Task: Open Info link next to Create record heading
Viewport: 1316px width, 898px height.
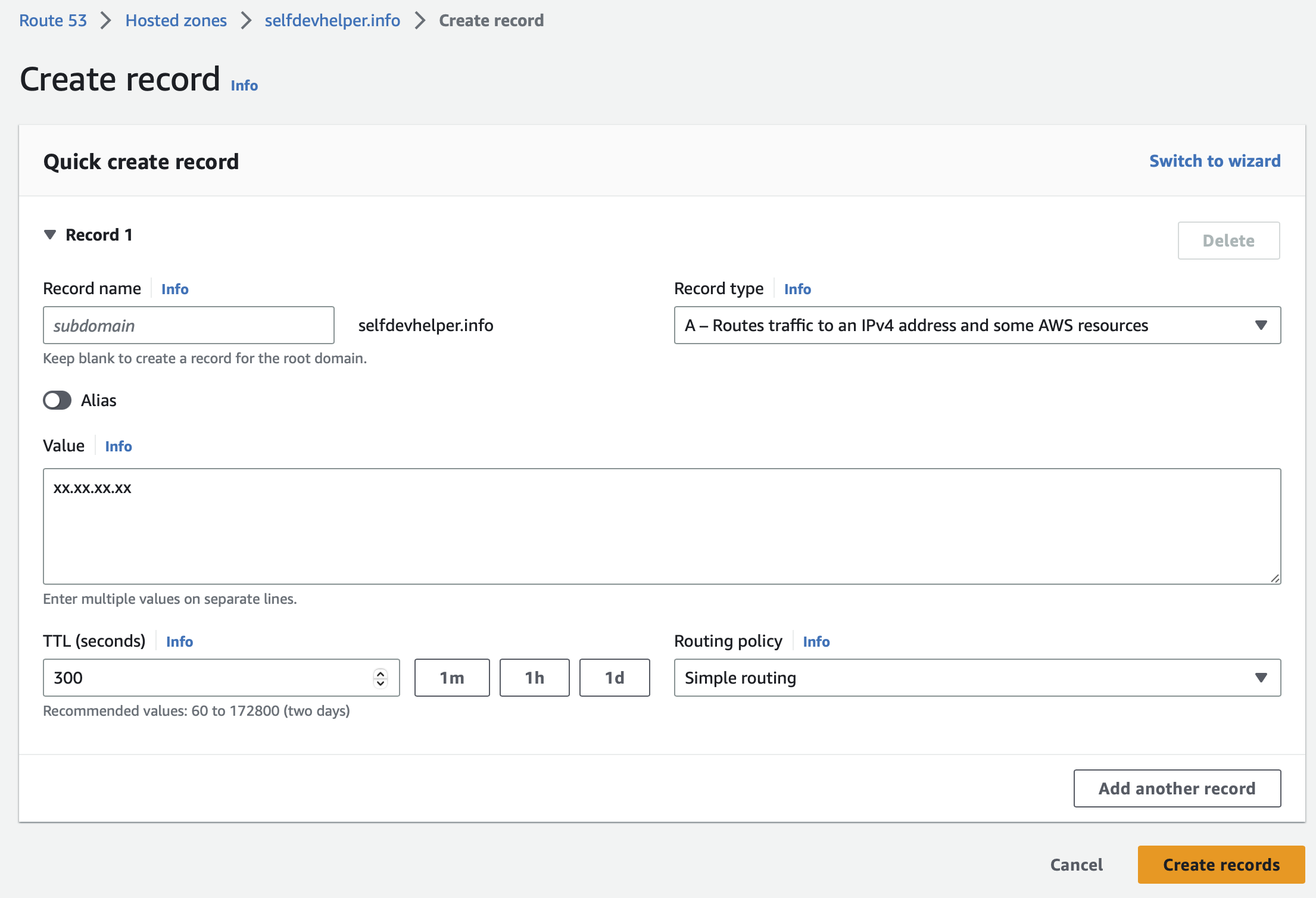Action: [x=244, y=86]
